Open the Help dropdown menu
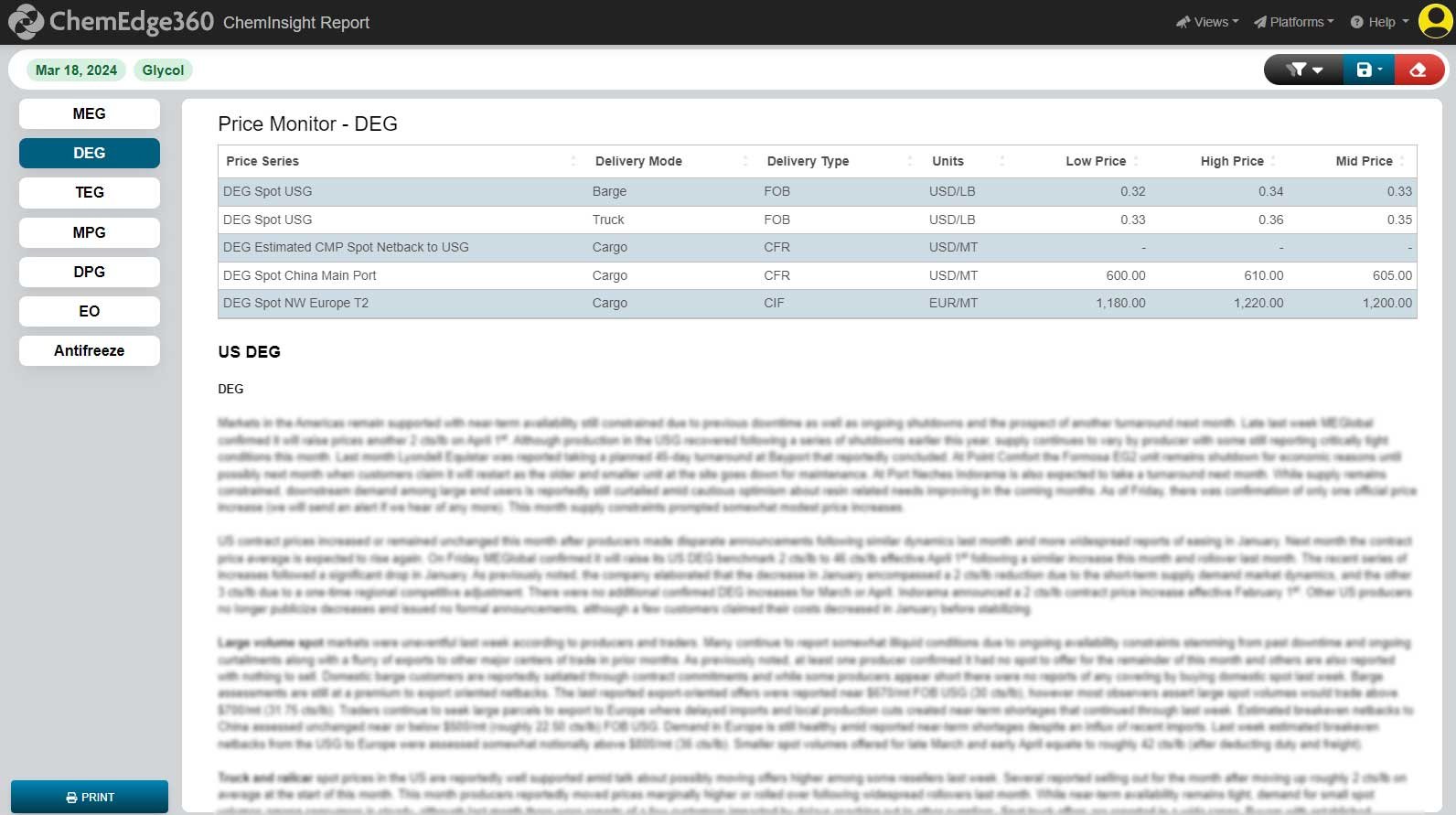This screenshot has height=815, width=1456. tap(1380, 22)
